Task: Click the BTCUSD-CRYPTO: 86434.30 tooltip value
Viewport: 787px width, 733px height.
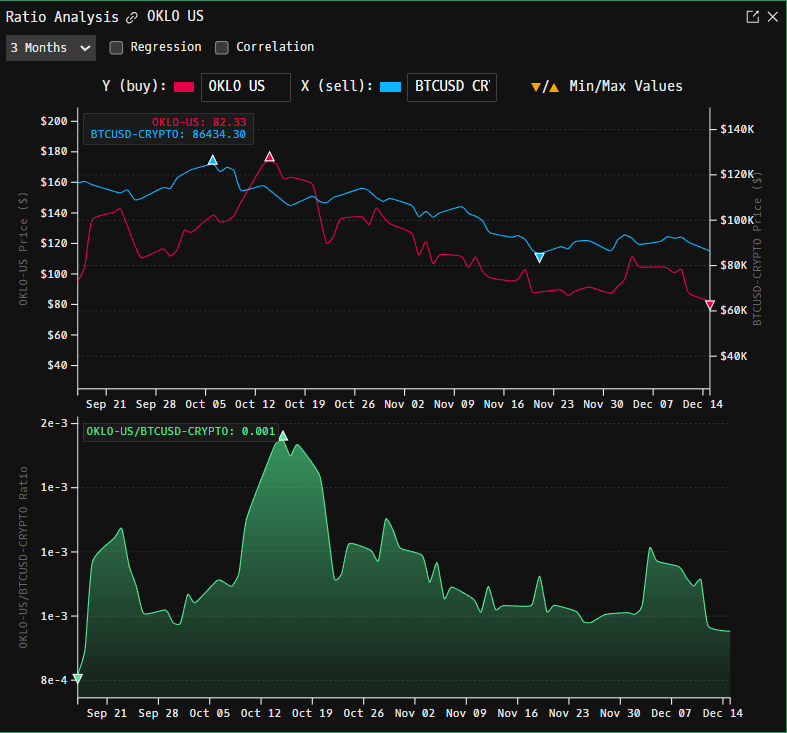Action: [168, 135]
